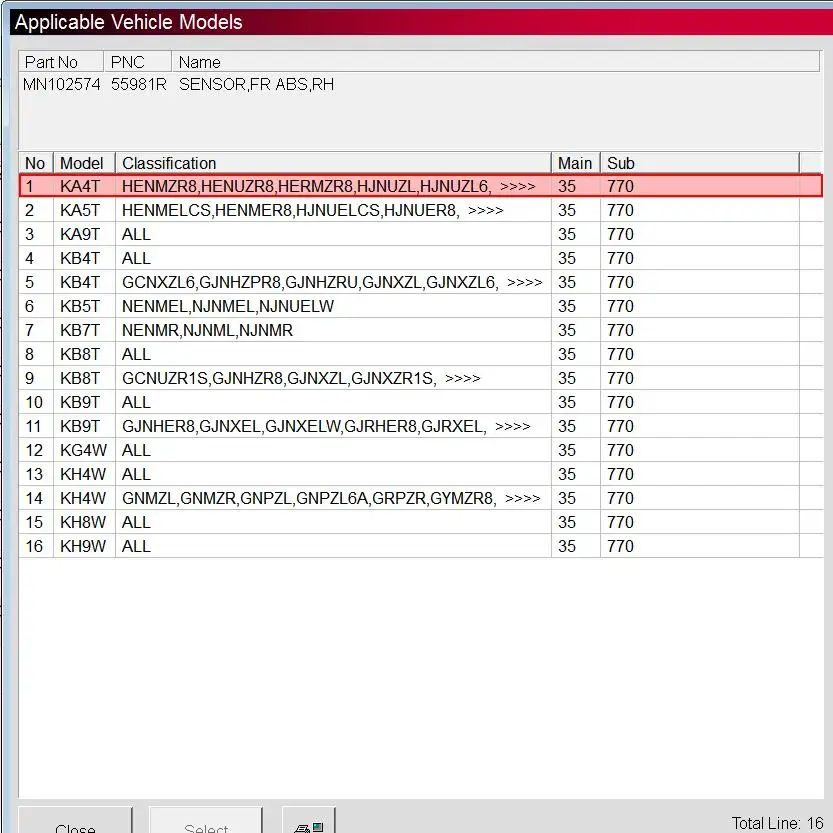833x833 pixels.
Task: Pick the KB8T row starting GCNUZR1S
Action: 421,378
